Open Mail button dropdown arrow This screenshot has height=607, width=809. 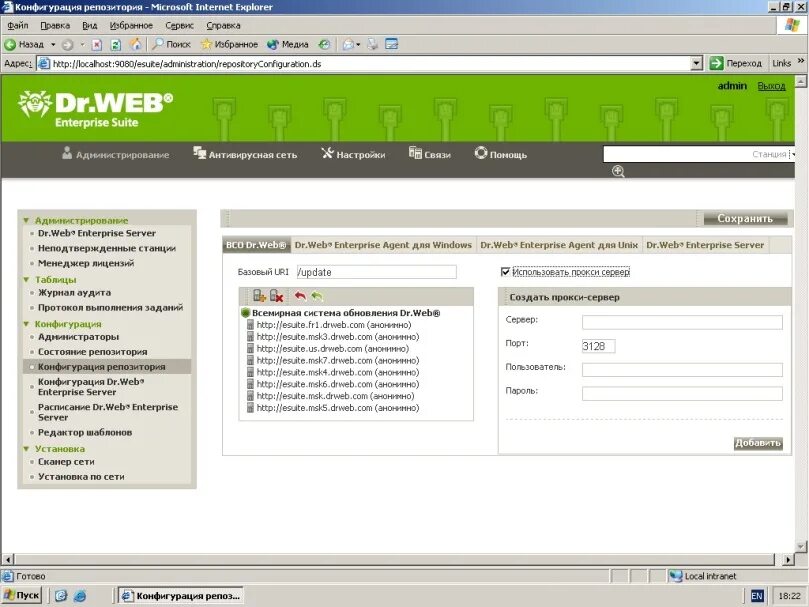(x=358, y=45)
